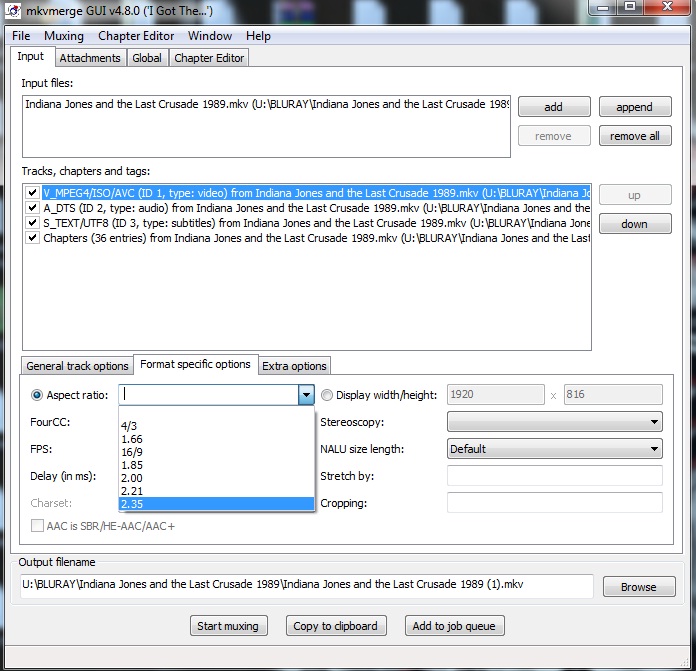The height and width of the screenshot is (671, 696).
Task: Click the Aspect ratio text field
Action: [x=209, y=395]
